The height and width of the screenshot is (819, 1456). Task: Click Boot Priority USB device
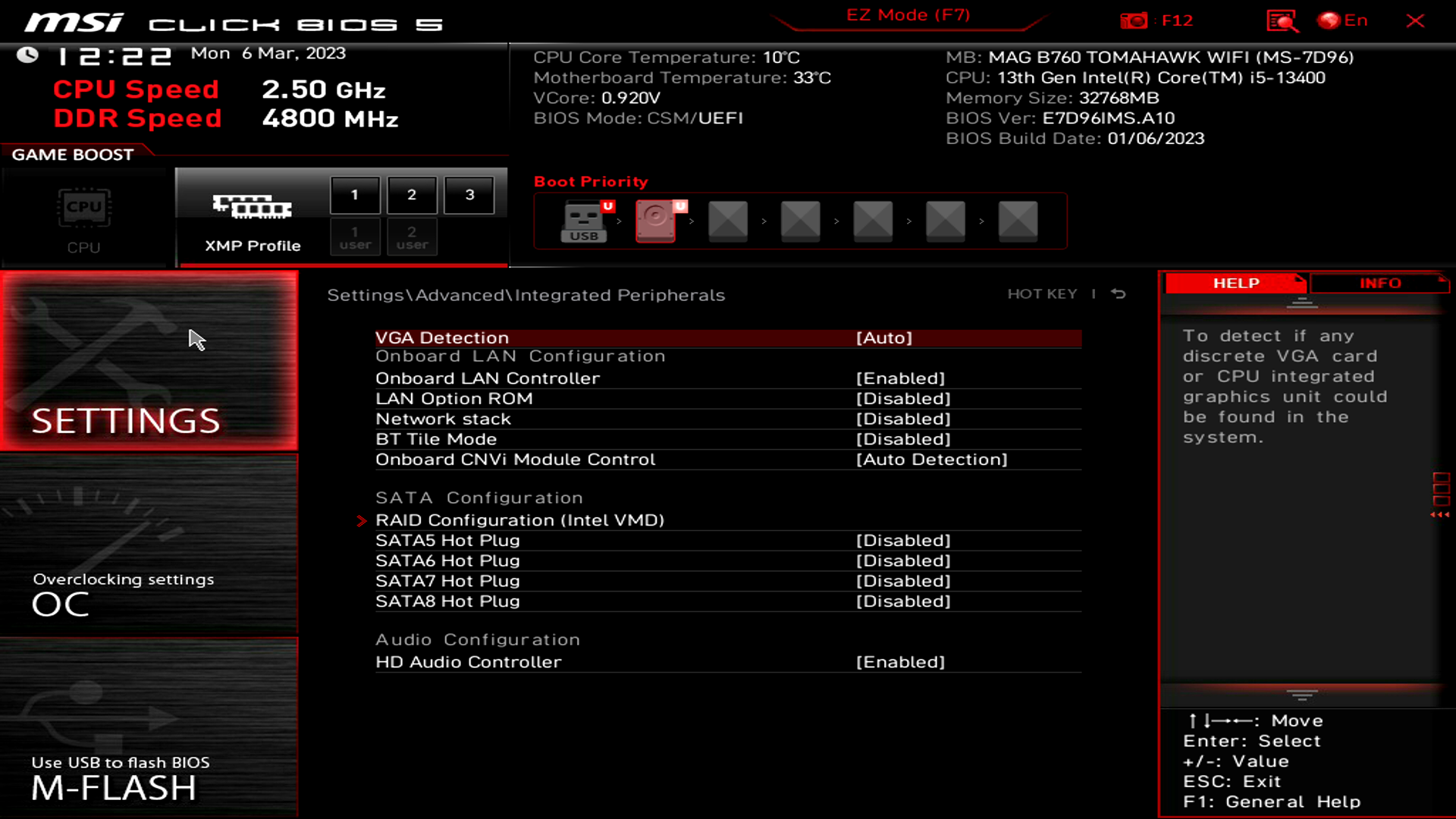click(x=583, y=220)
